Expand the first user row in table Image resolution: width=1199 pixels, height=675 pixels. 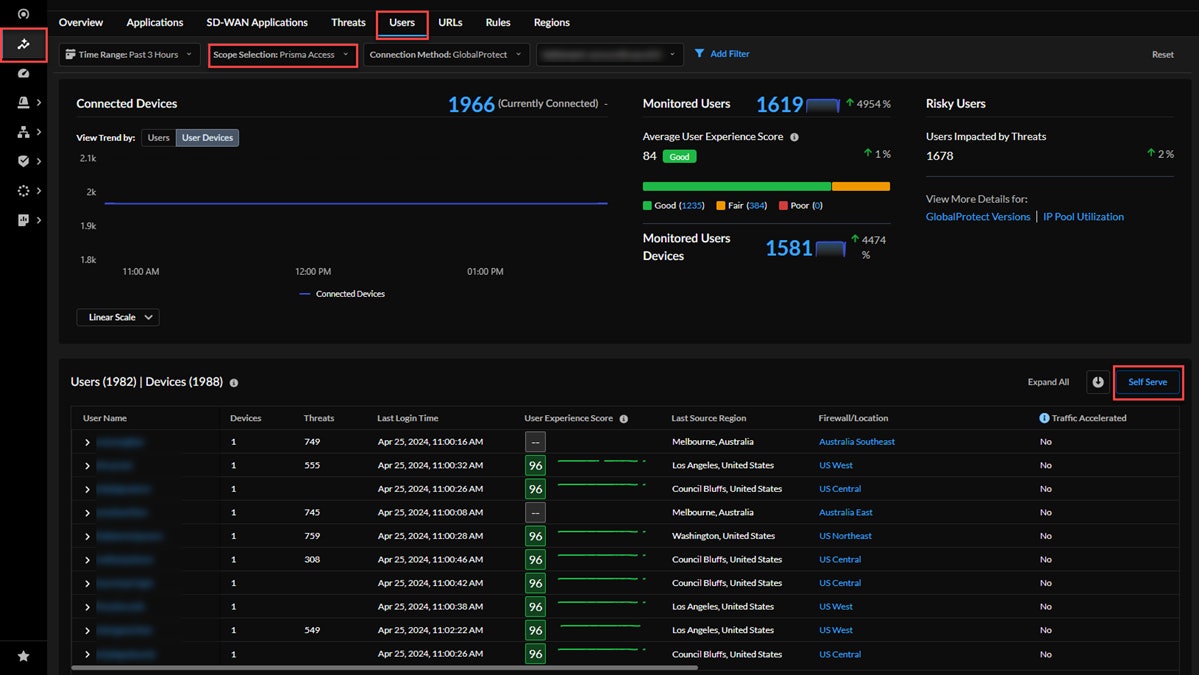tap(87, 442)
